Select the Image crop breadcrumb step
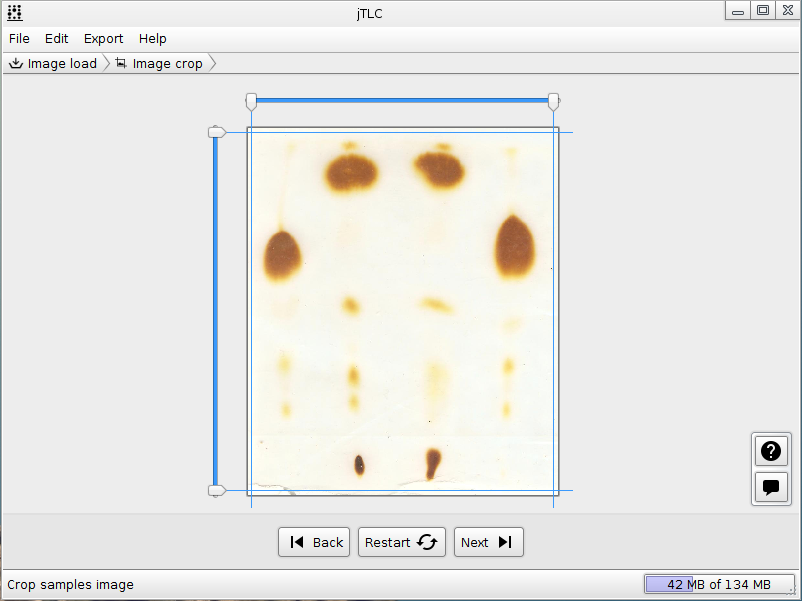Image resolution: width=802 pixels, height=601 pixels. (x=159, y=63)
